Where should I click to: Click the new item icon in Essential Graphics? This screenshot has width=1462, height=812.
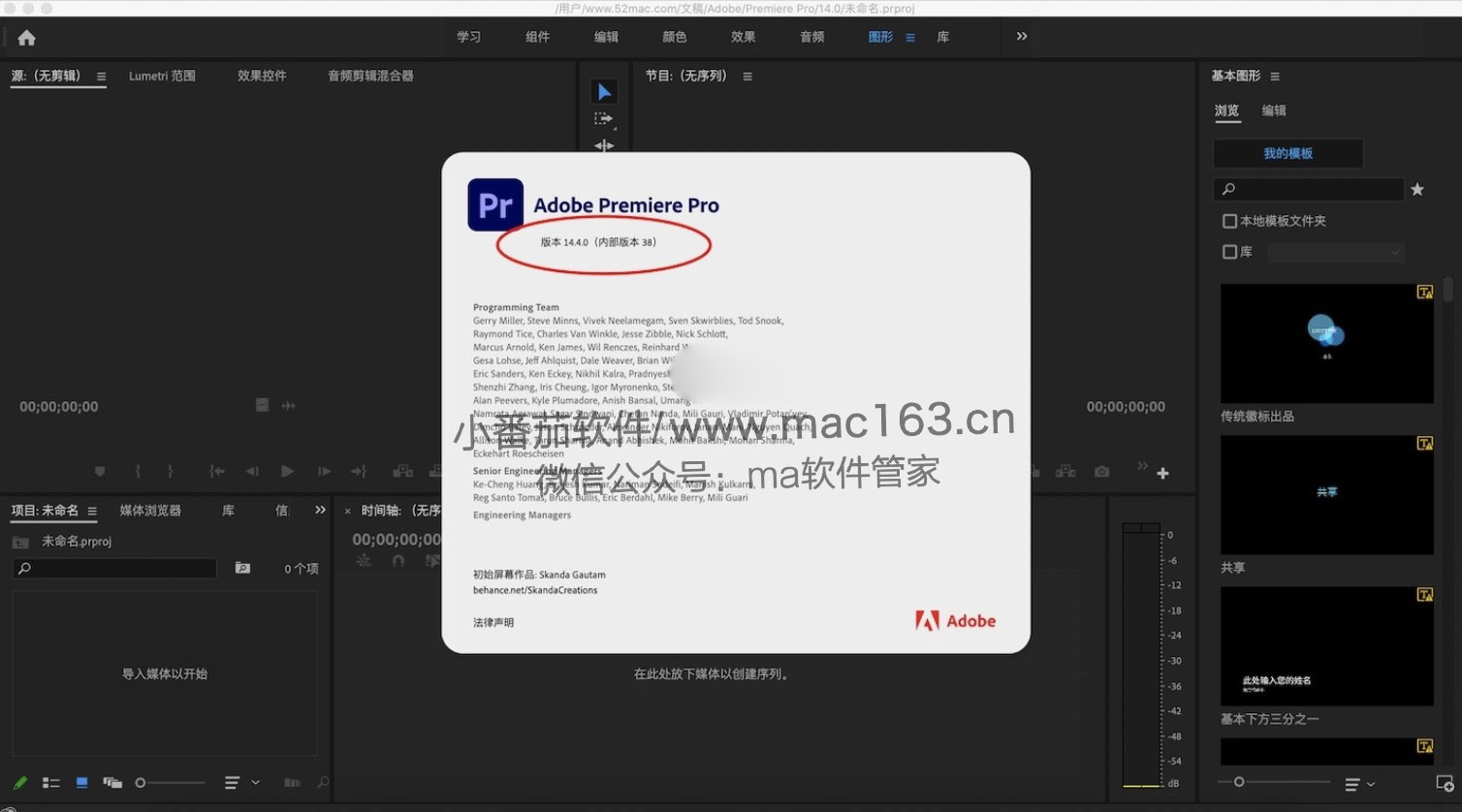(1445, 783)
